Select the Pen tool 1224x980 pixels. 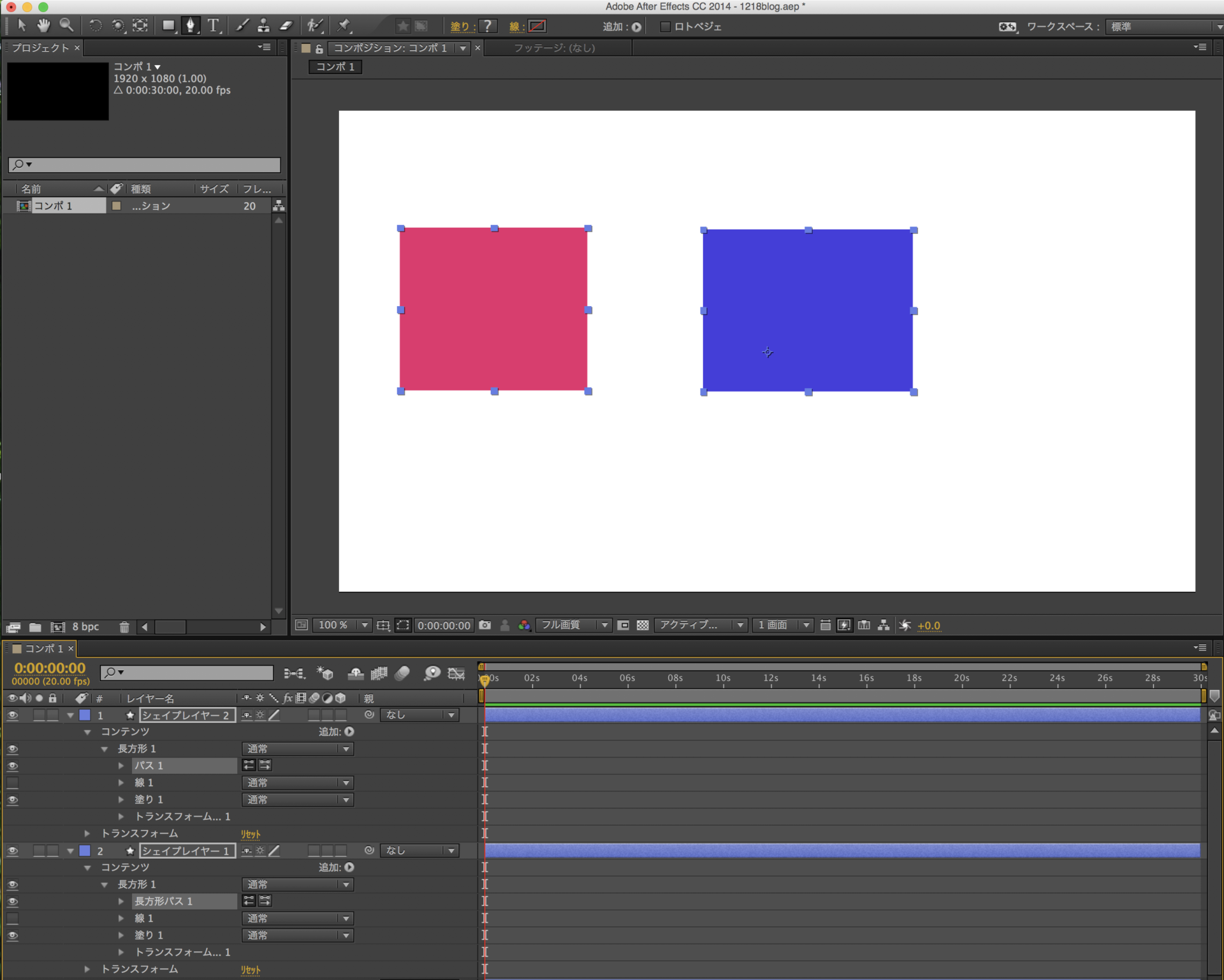[191, 26]
